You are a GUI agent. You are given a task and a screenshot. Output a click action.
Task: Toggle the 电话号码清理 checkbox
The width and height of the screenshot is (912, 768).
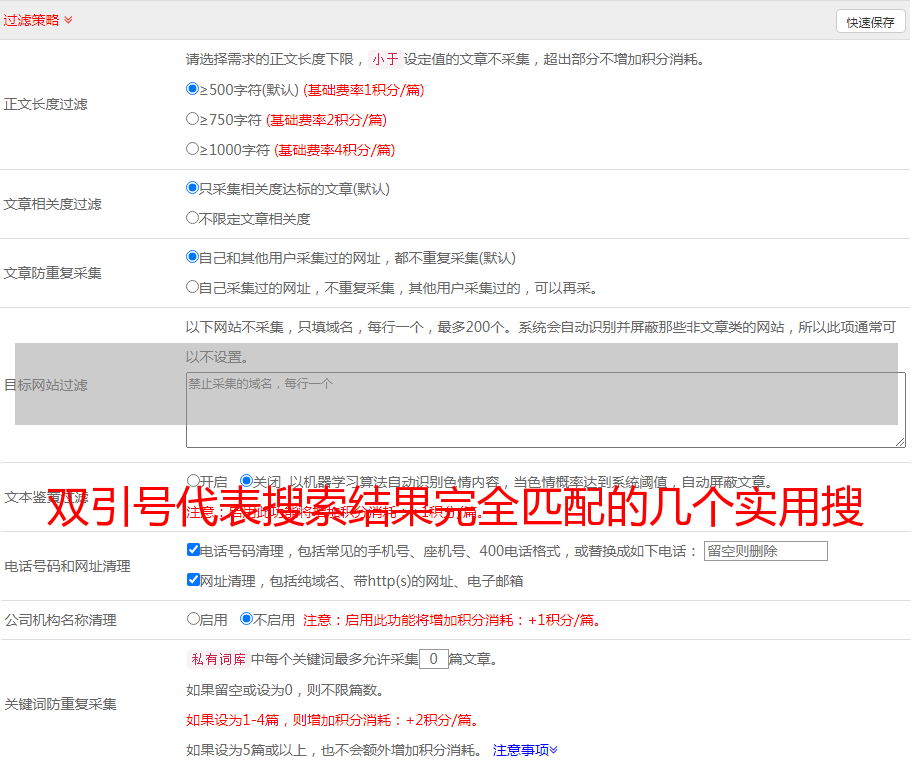(193, 550)
